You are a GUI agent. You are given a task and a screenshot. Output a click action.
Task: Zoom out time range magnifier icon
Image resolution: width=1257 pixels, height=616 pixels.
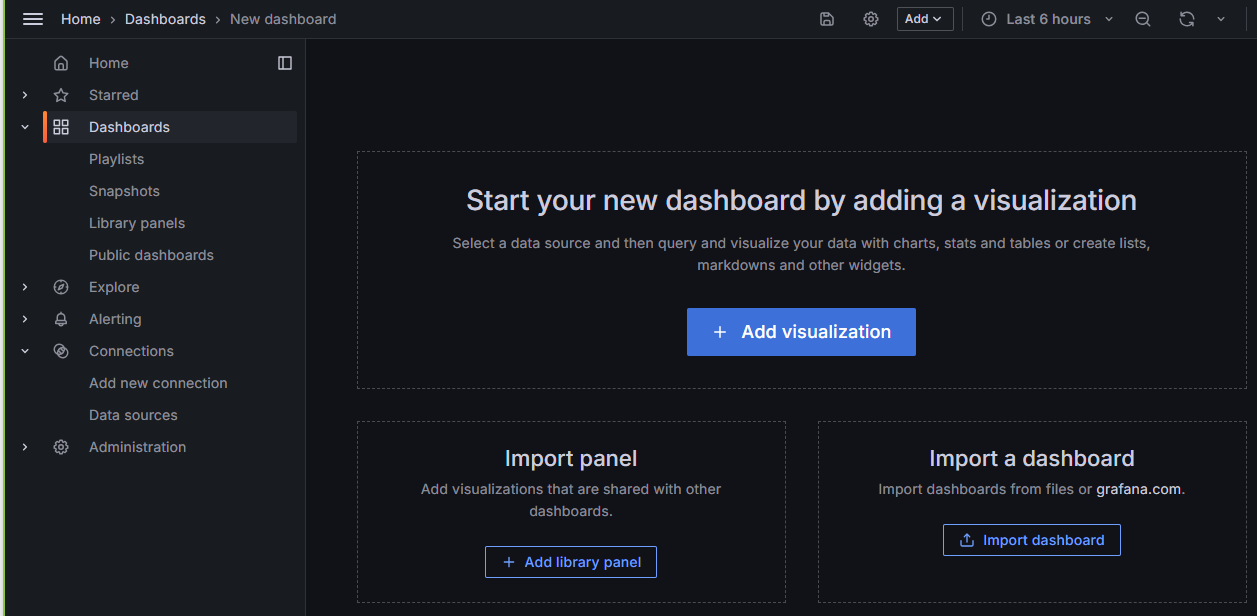coord(1143,19)
